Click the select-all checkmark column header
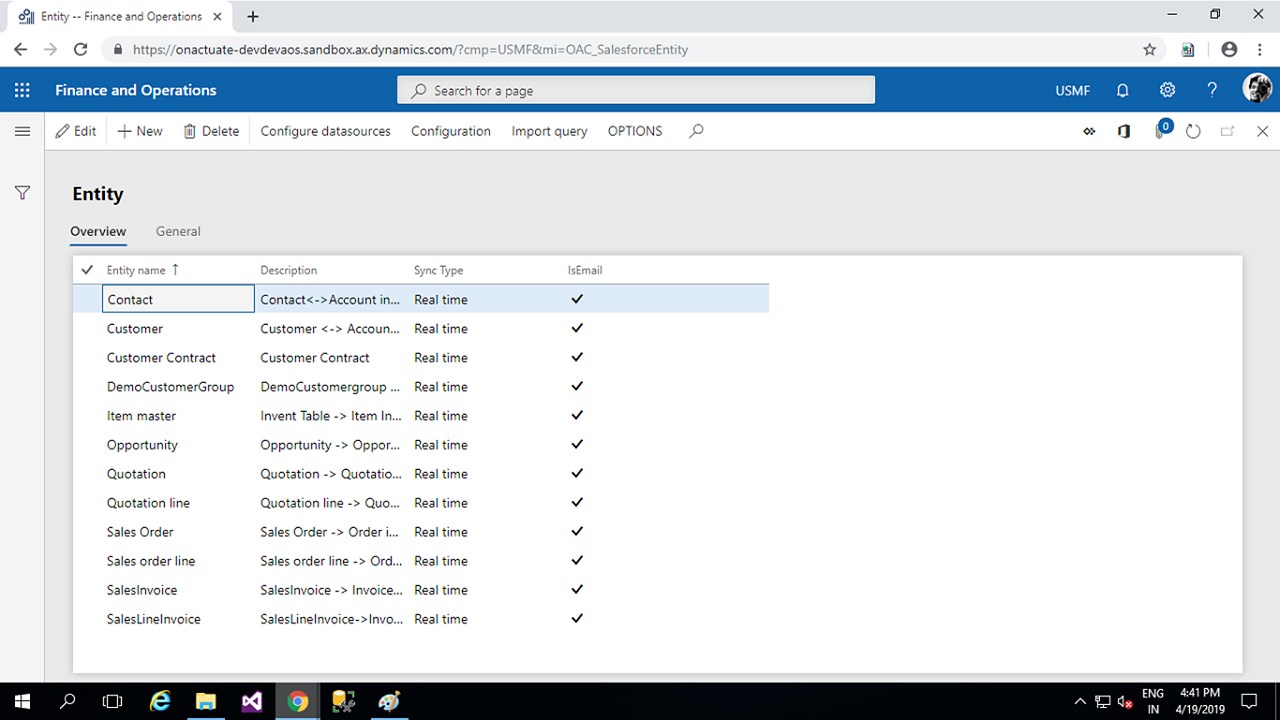The width and height of the screenshot is (1280, 720). coord(86,270)
